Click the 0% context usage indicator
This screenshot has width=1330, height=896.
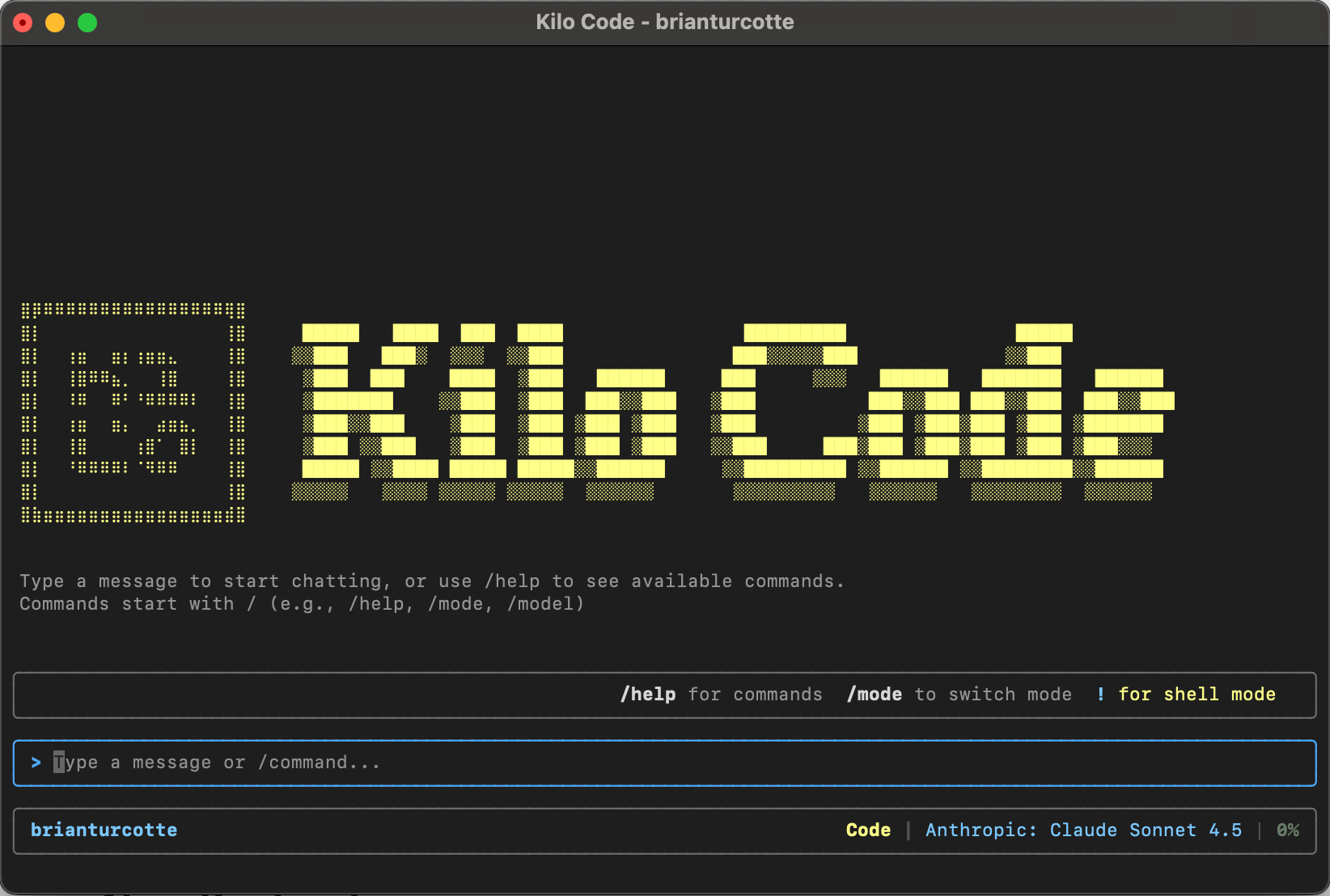click(x=1288, y=830)
